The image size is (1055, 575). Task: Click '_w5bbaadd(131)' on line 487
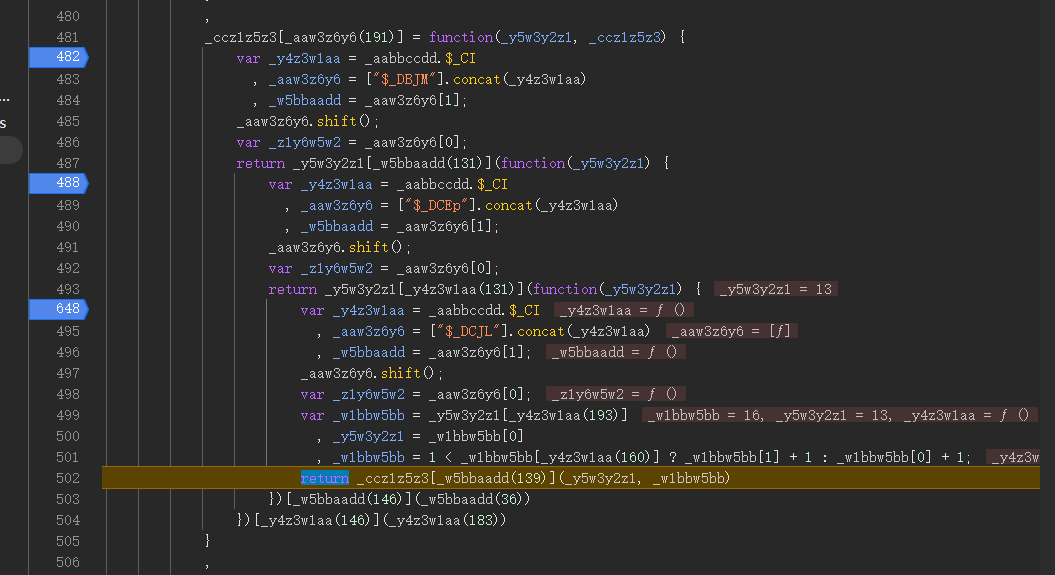[429, 163]
